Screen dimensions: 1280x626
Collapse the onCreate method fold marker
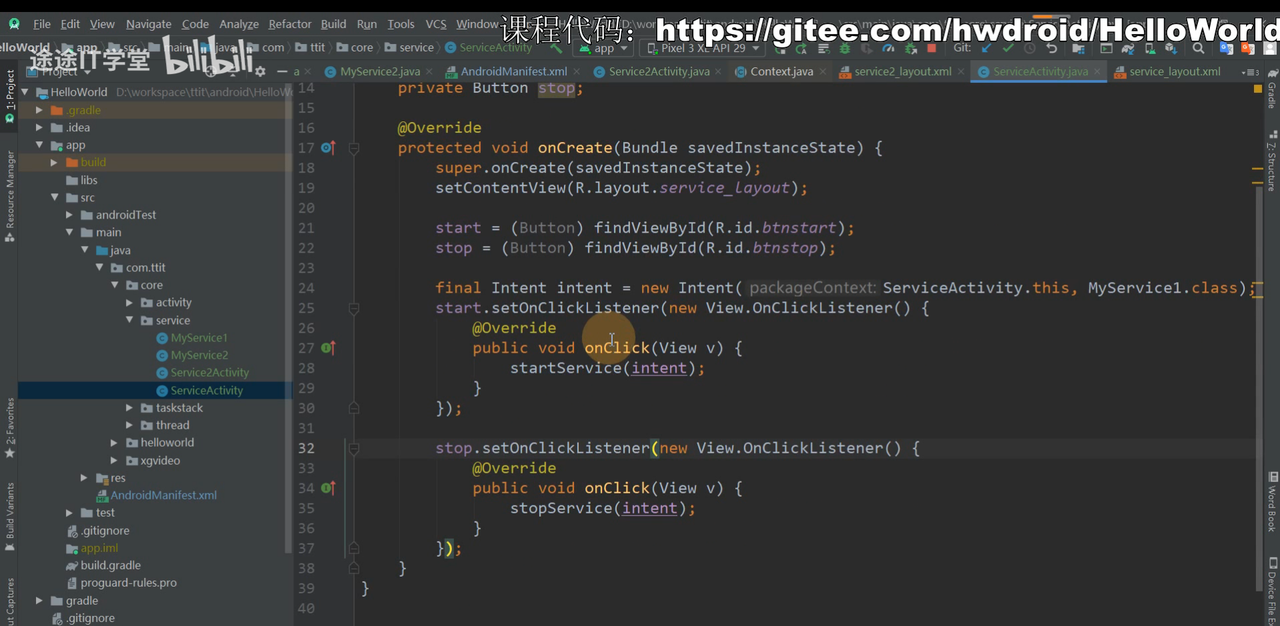coord(354,148)
